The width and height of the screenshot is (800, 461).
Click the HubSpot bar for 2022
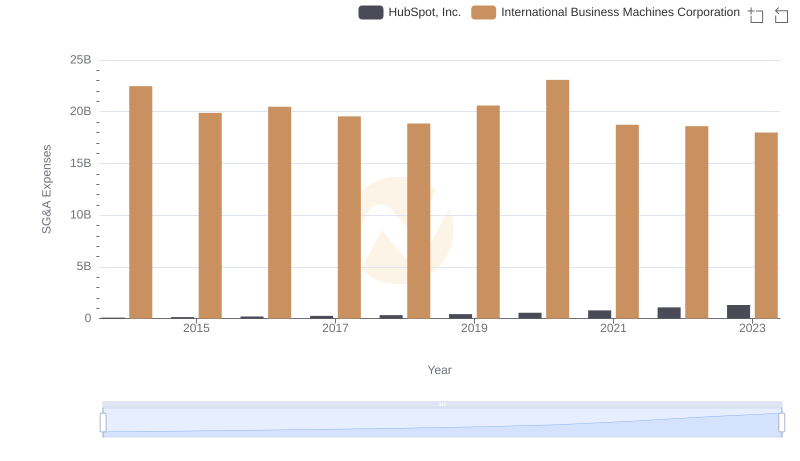click(x=669, y=313)
